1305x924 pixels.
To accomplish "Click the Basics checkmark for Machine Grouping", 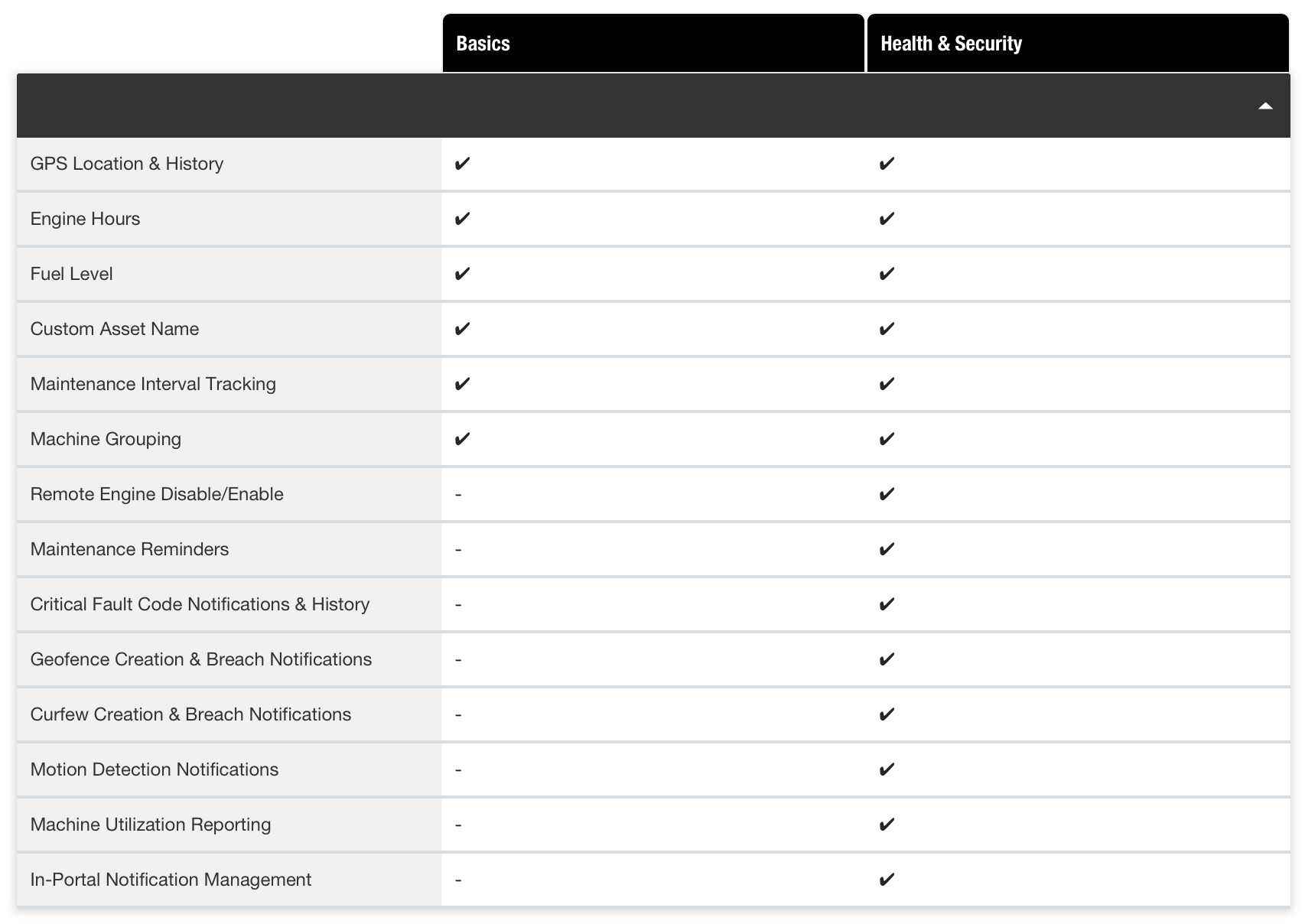I will click(x=462, y=439).
